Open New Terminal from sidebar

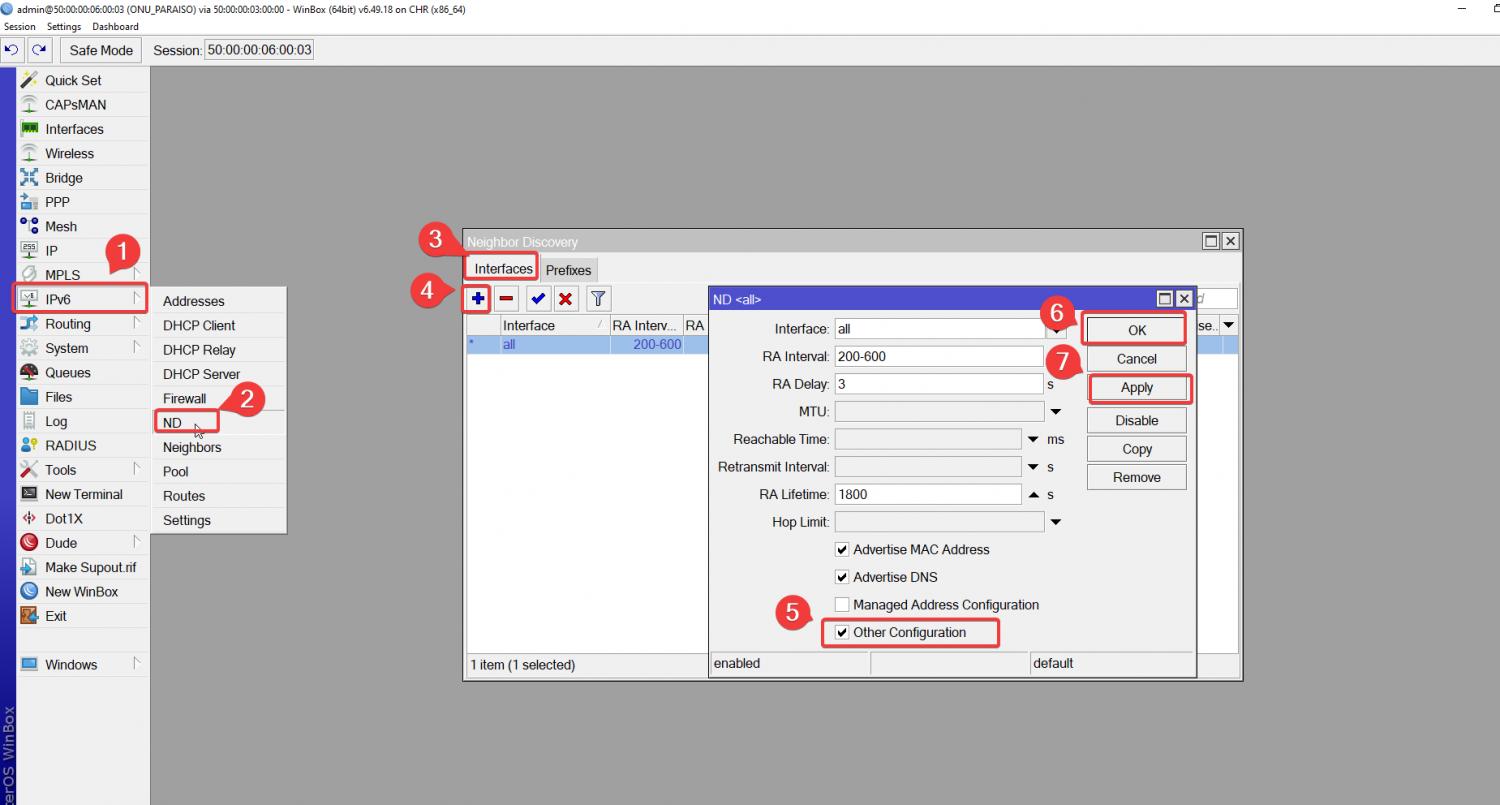pos(83,494)
